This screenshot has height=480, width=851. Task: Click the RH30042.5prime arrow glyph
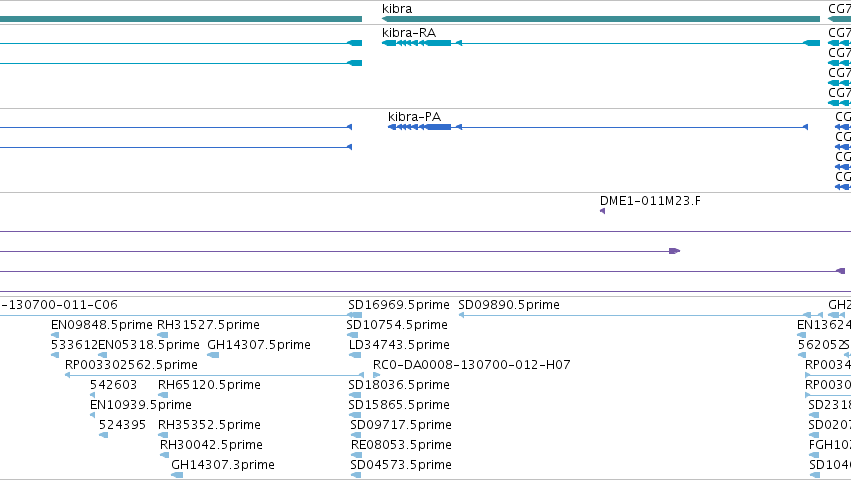tap(164, 455)
